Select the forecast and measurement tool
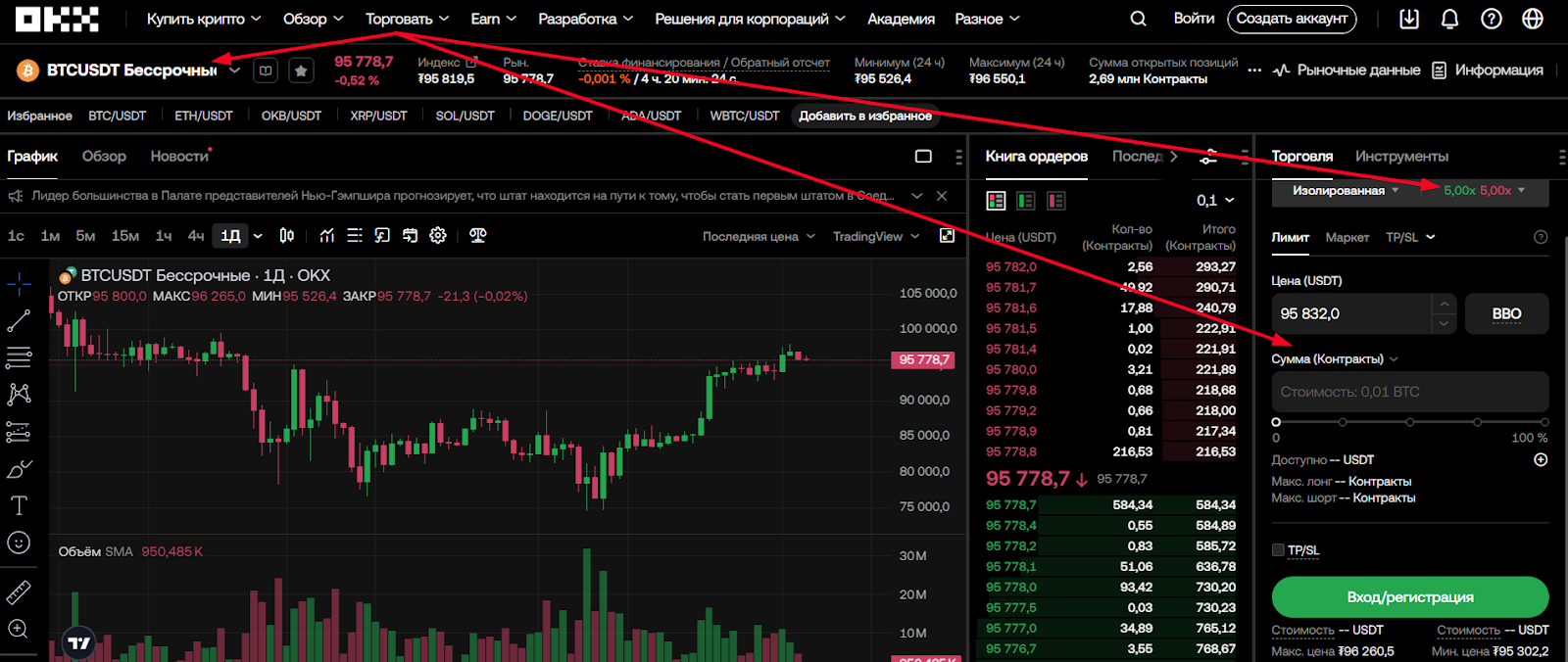The height and width of the screenshot is (662, 1568). click(19, 432)
